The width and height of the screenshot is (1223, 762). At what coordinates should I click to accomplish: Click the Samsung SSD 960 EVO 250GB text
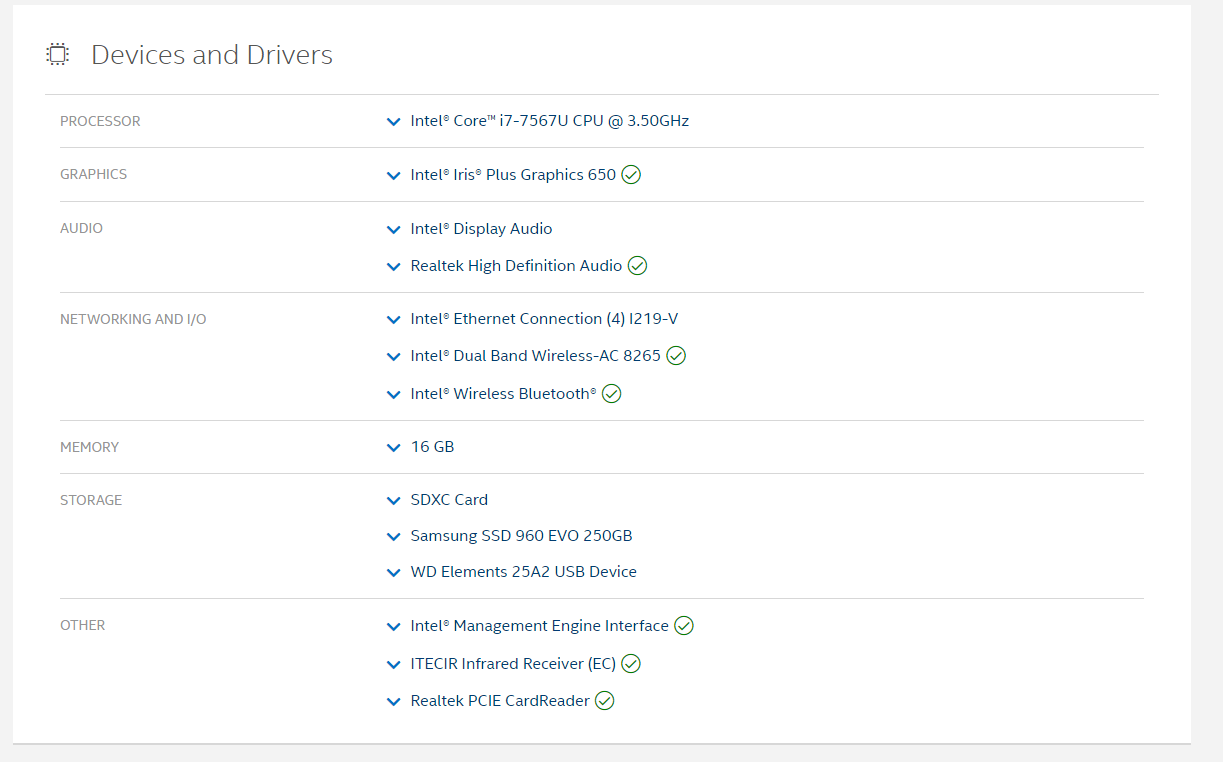click(521, 536)
